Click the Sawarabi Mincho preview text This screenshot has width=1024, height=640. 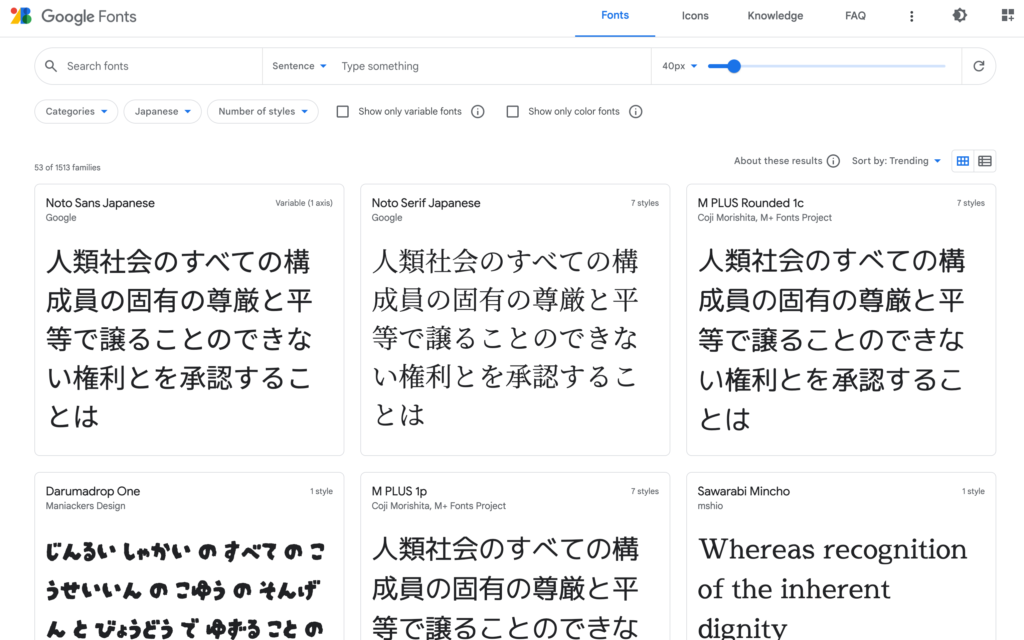[x=833, y=587]
